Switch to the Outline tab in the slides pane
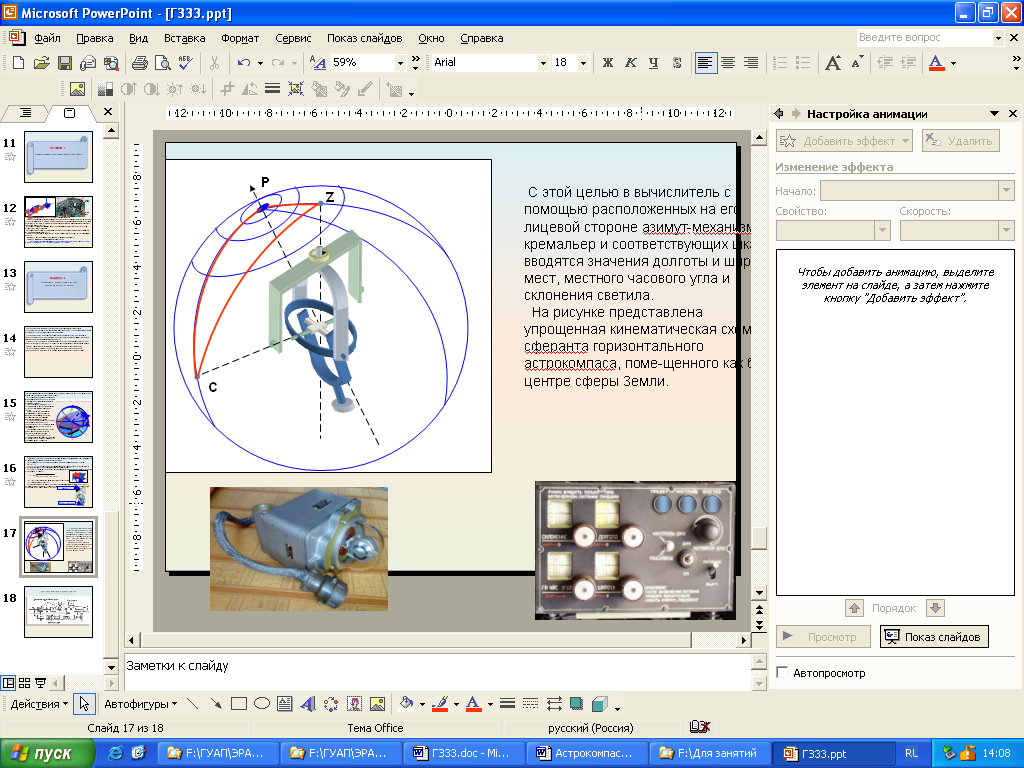 25,113
